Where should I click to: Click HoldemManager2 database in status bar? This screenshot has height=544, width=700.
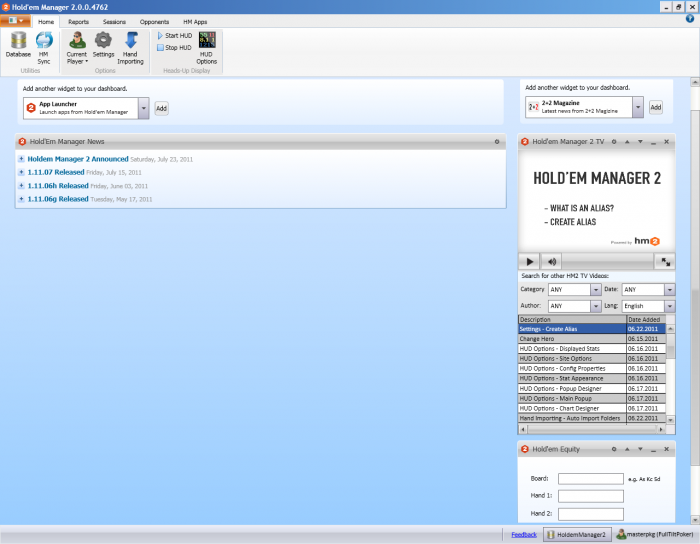point(577,534)
